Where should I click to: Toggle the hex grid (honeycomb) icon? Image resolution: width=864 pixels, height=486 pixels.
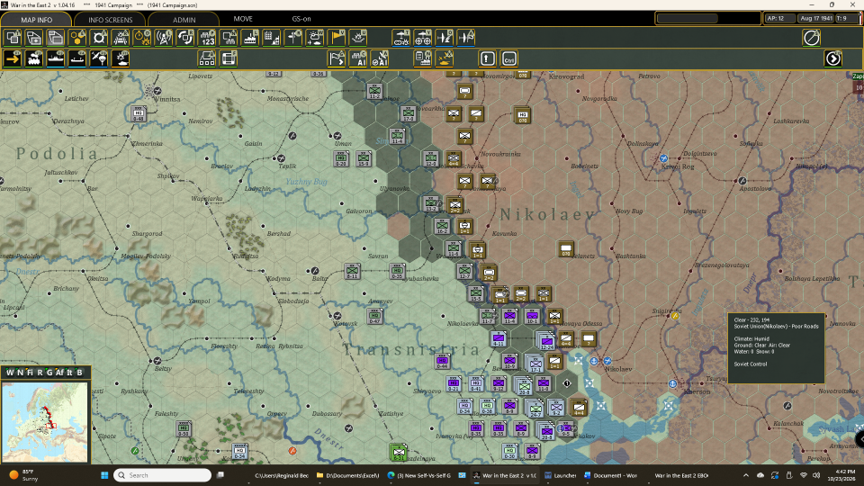pos(78,38)
